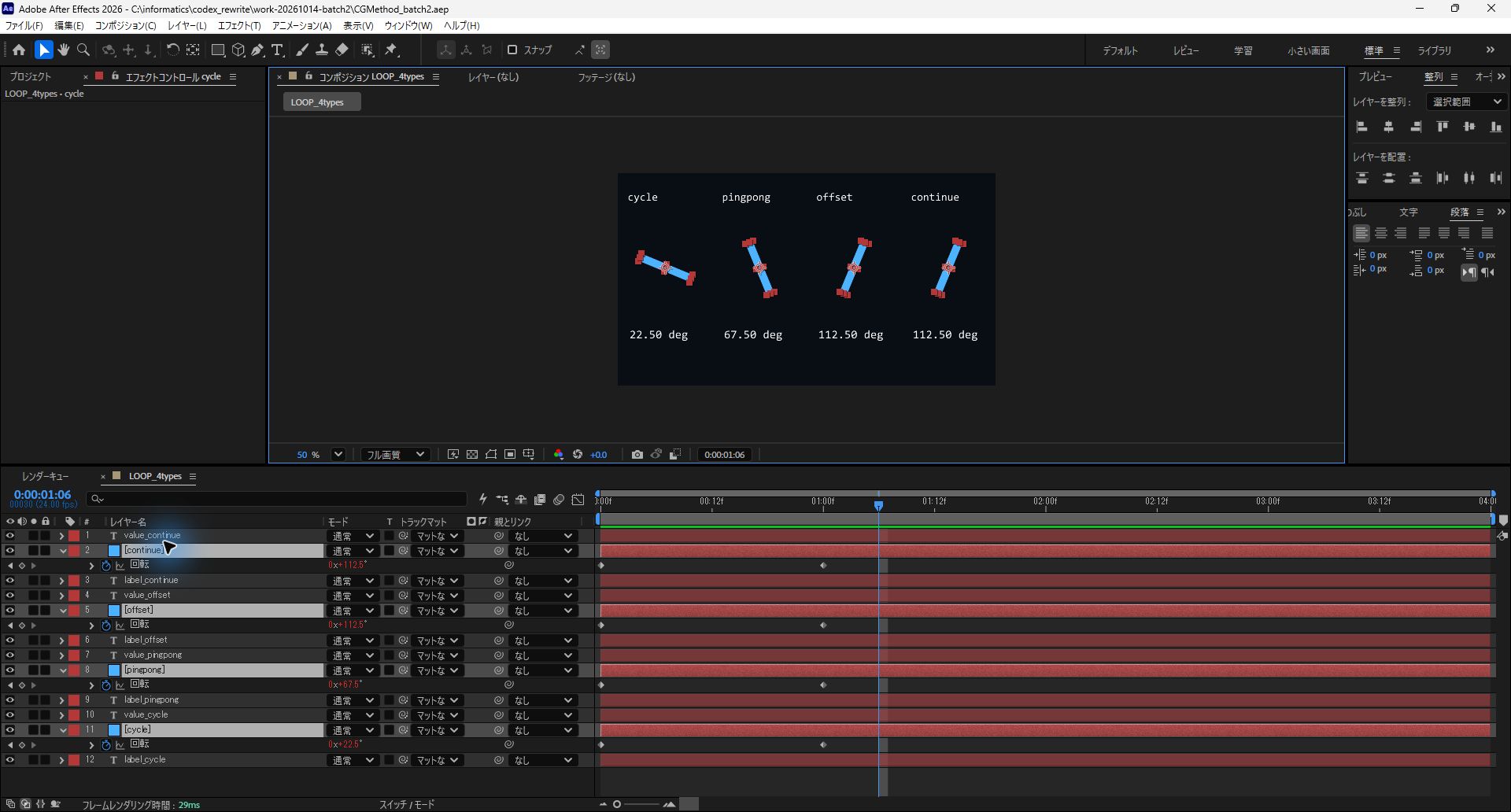Take a snapshot with the camera icon
1511x812 pixels.
point(637,455)
